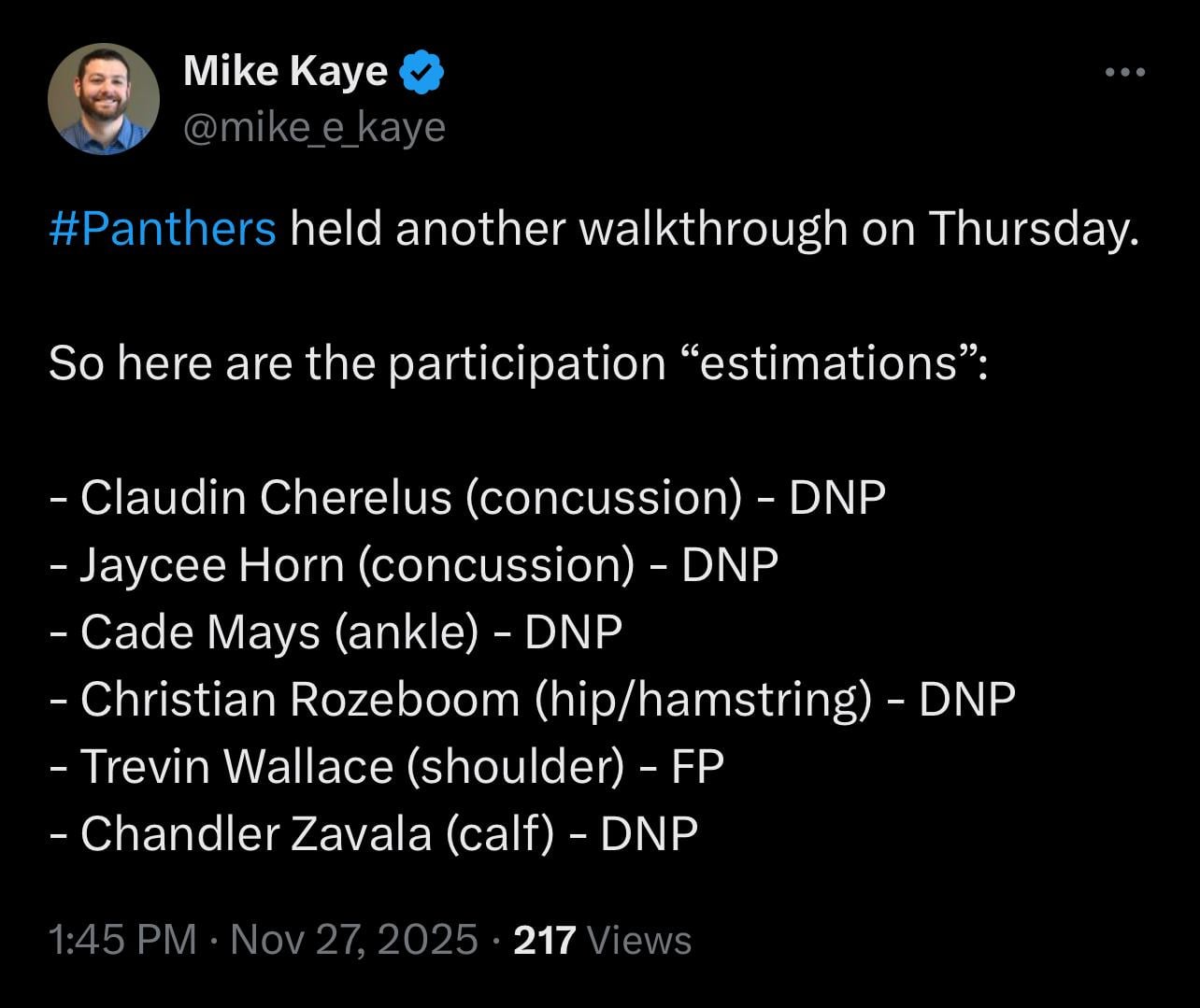The height and width of the screenshot is (1008, 1200).
Task: Open the @mike_e_kaye handle link
Action: coord(314,127)
